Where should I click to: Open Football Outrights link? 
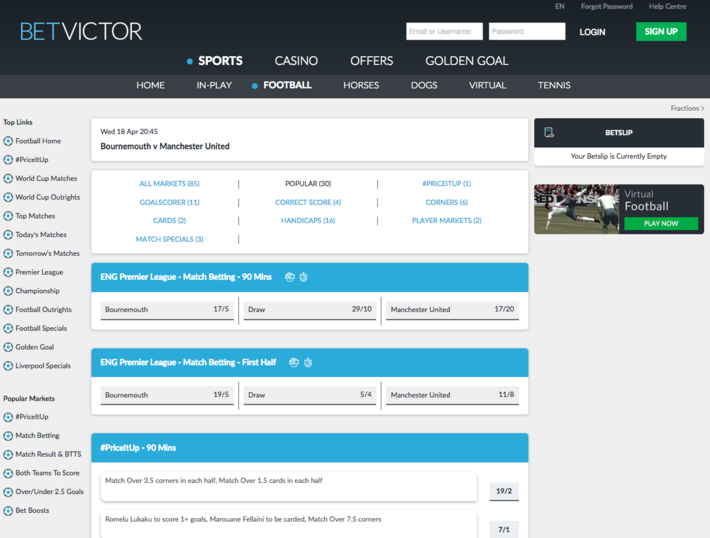tap(43, 310)
